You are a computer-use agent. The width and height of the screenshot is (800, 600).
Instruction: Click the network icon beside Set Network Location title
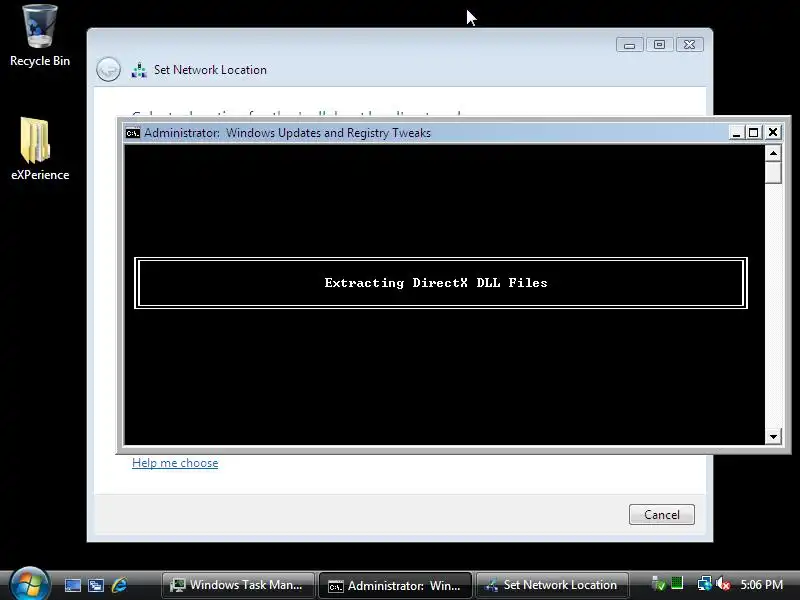click(x=139, y=70)
